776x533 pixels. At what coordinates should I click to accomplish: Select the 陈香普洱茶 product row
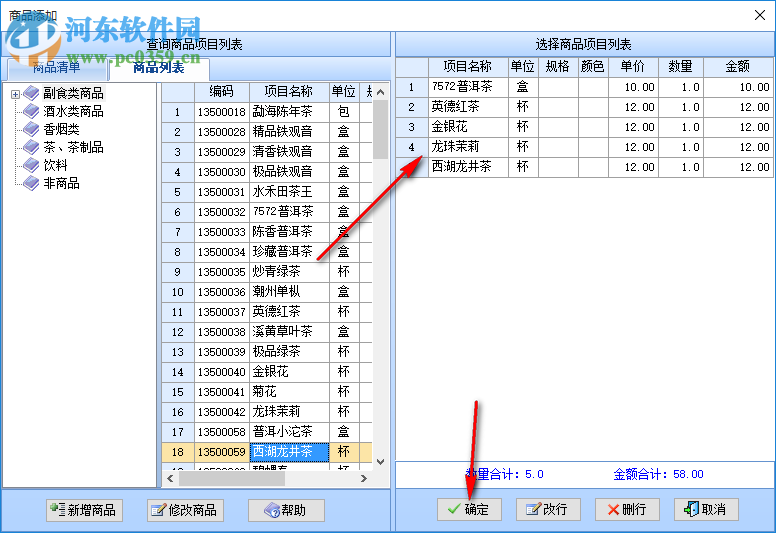267,232
